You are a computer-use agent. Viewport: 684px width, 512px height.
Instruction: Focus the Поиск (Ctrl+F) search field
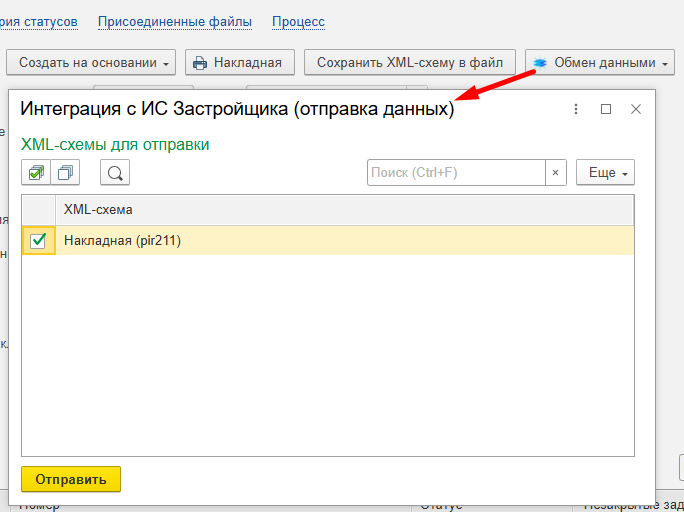click(x=455, y=173)
